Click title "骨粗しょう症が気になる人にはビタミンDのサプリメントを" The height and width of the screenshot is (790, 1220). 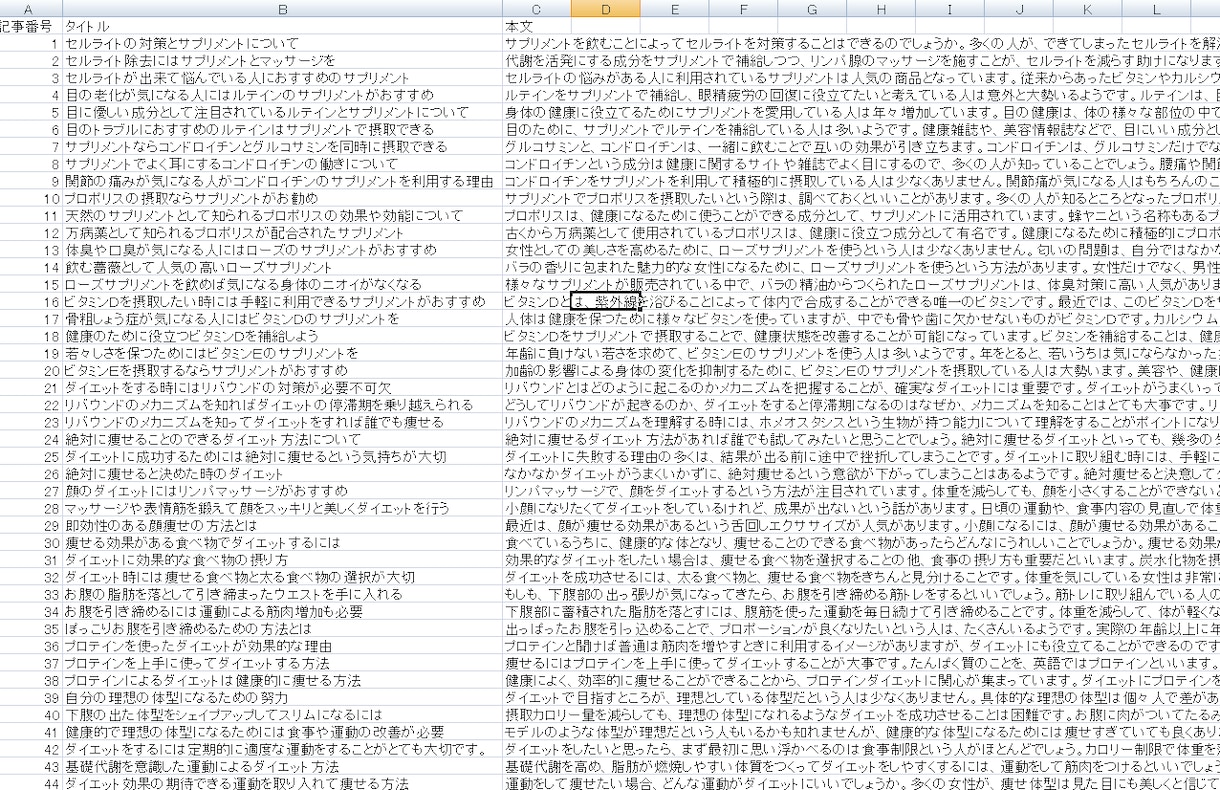(282, 318)
